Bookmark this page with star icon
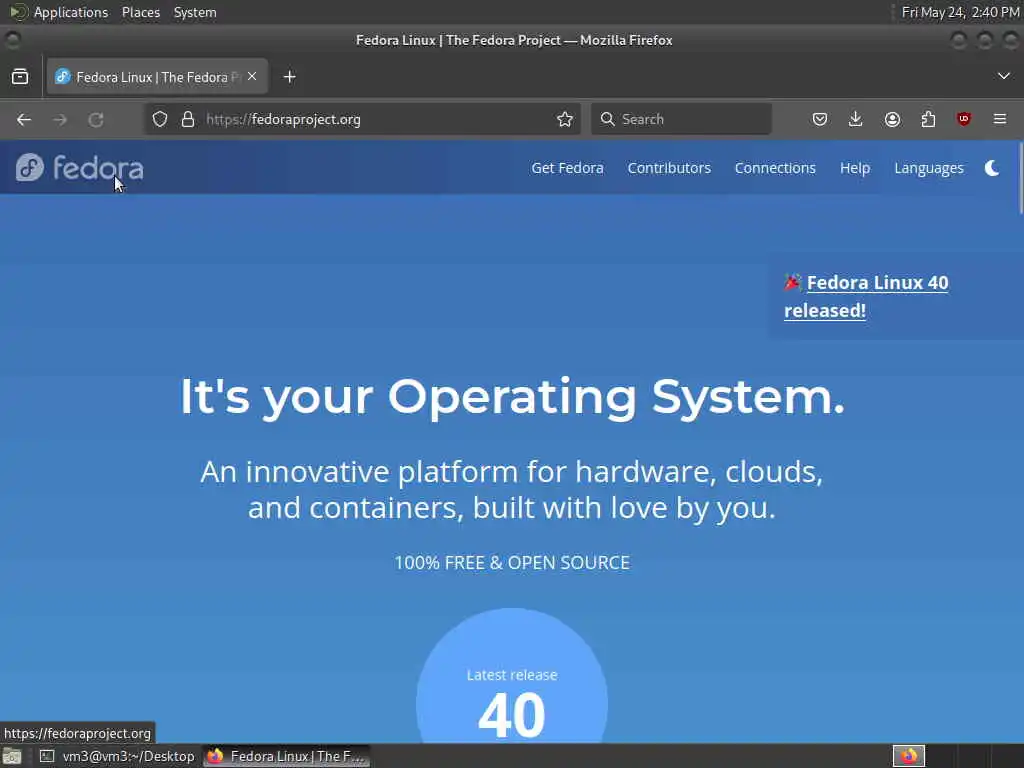This screenshot has width=1024, height=768. (565, 119)
